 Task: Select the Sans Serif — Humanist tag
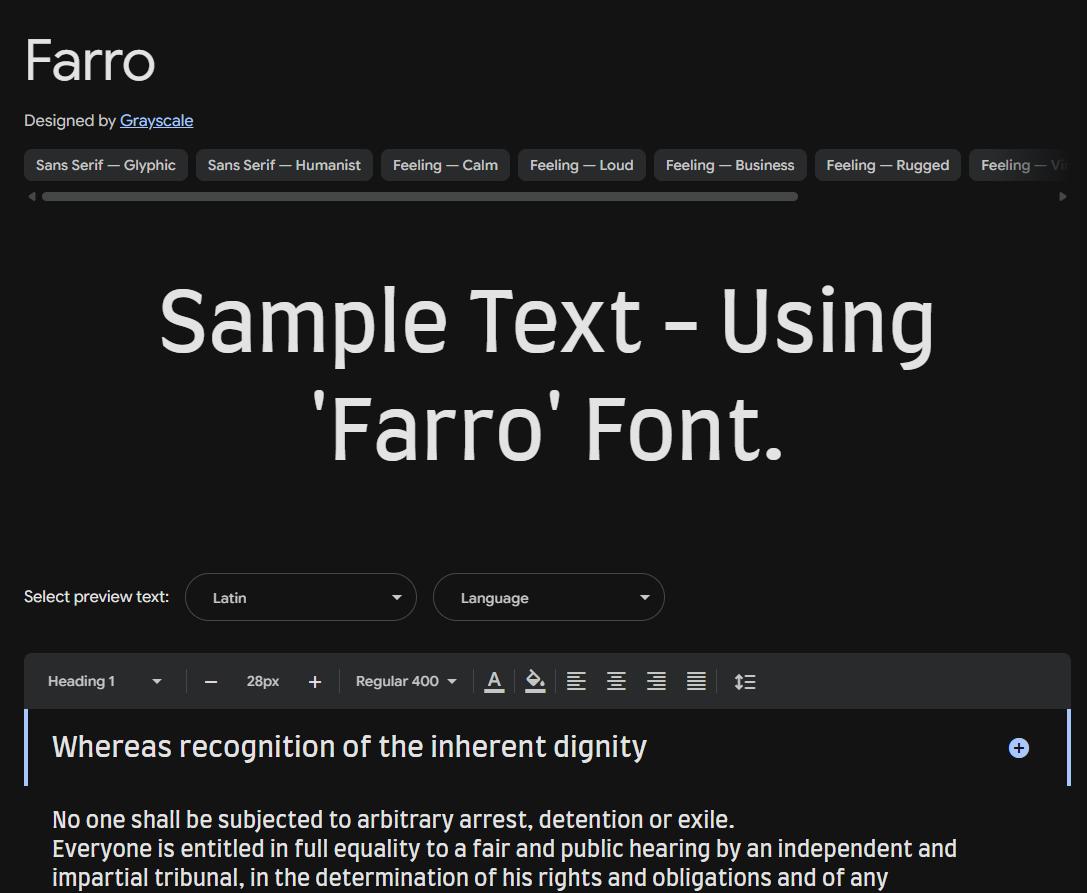(x=284, y=165)
